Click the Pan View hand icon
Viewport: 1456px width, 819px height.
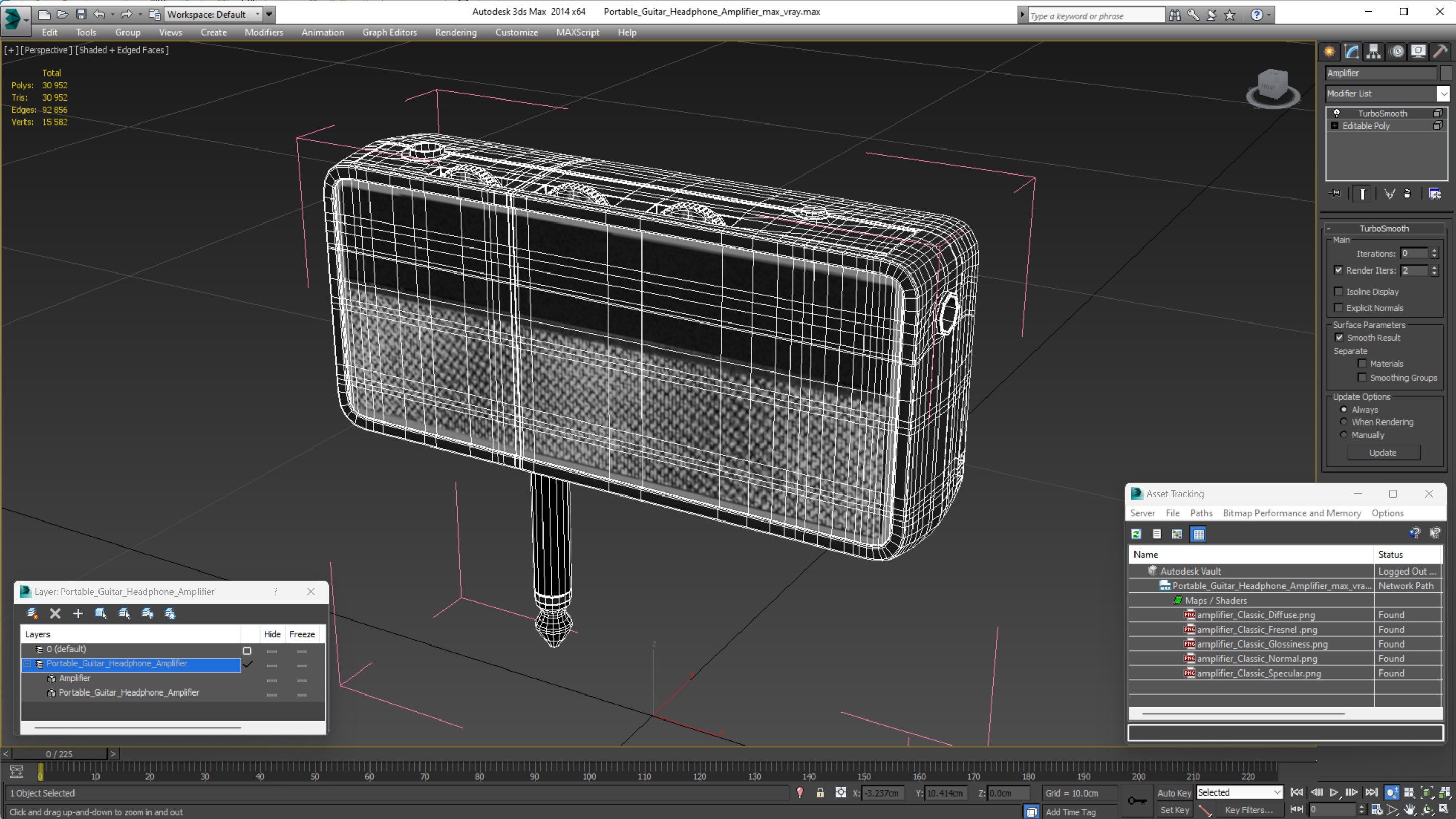(x=1410, y=809)
